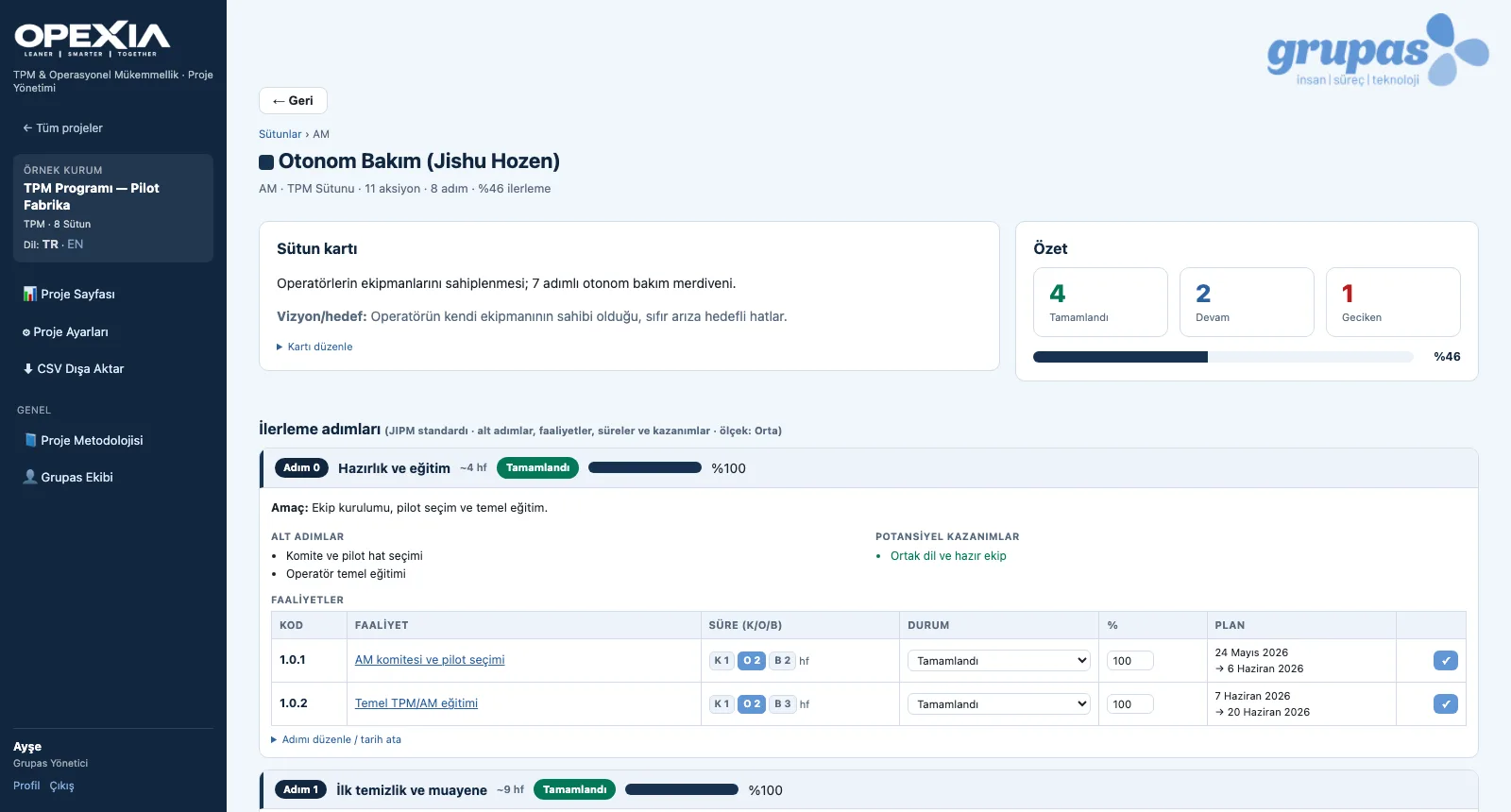The height and width of the screenshot is (812, 1511).
Task: Click the B 3 duration chip in row 1.0.2
Action: [x=782, y=704]
